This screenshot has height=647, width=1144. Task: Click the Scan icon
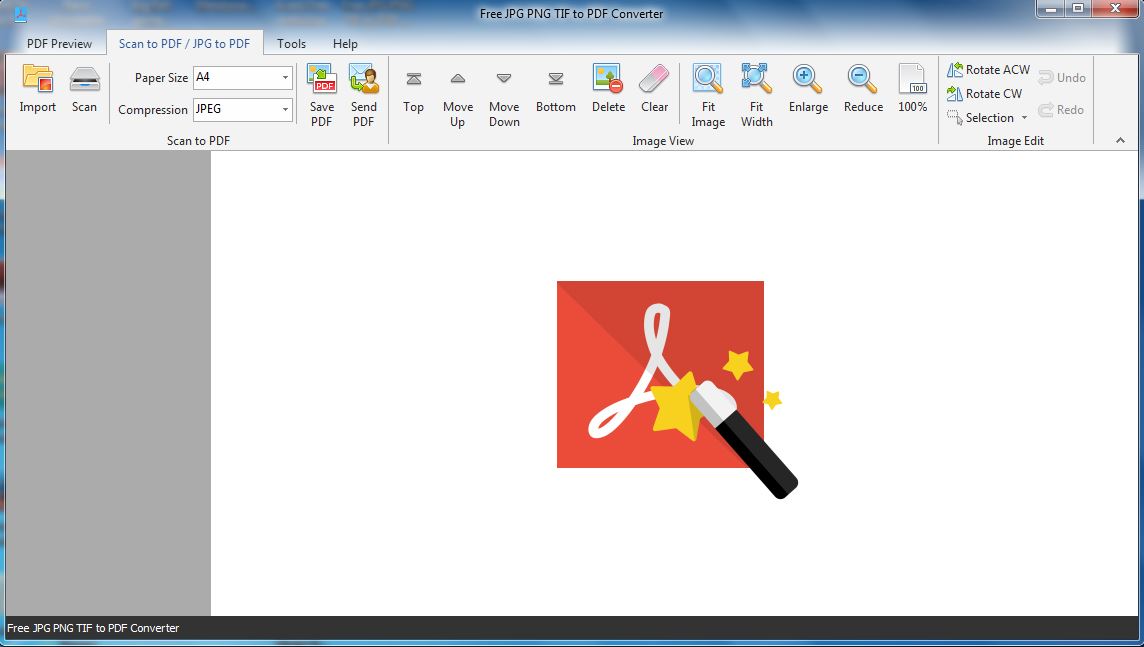point(84,90)
